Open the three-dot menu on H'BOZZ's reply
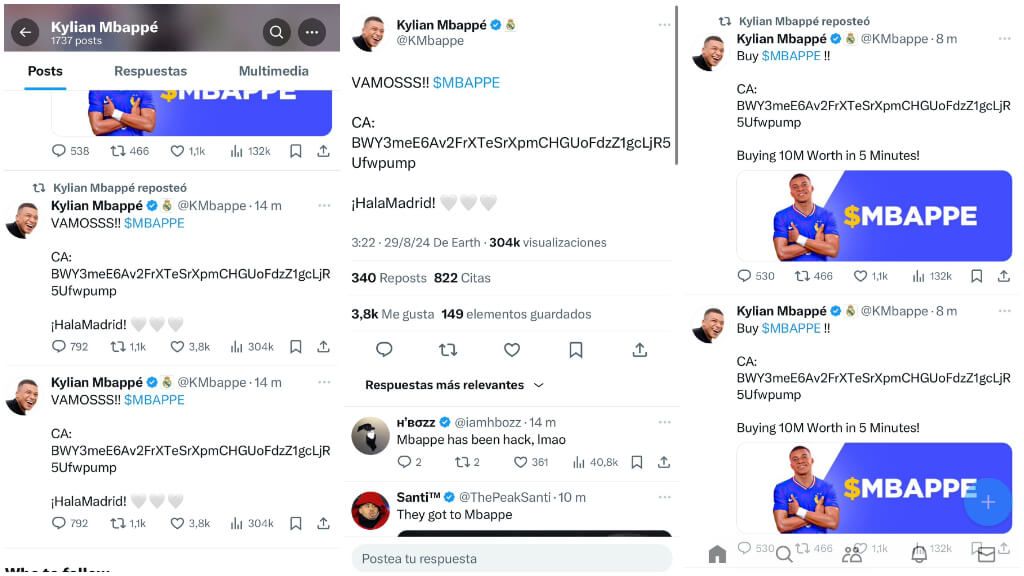1024x576 pixels. [x=664, y=422]
